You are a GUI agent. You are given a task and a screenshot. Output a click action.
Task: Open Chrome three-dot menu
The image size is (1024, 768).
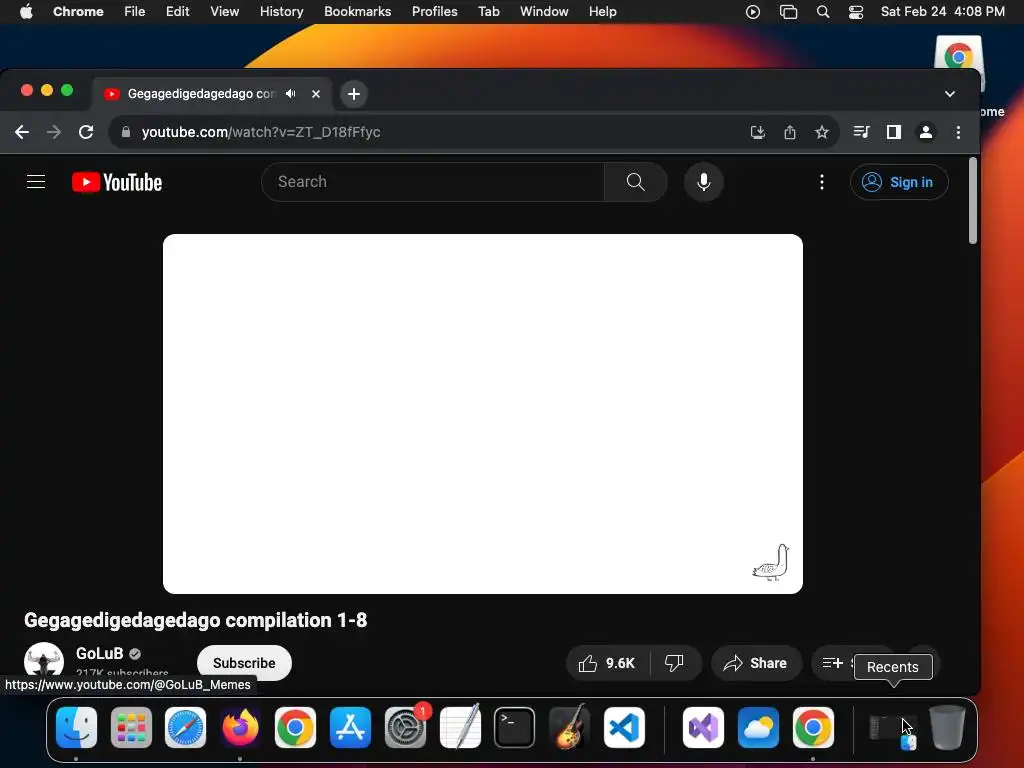pyautogui.click(x=958, y=132)
